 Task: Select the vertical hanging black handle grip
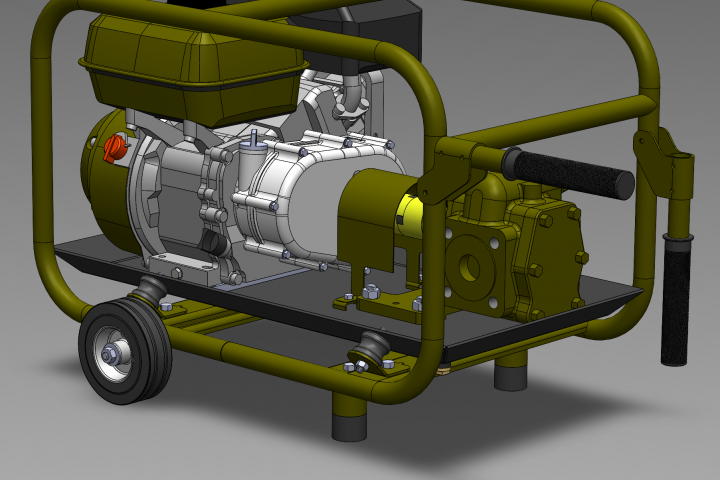(x=676, y=299)
